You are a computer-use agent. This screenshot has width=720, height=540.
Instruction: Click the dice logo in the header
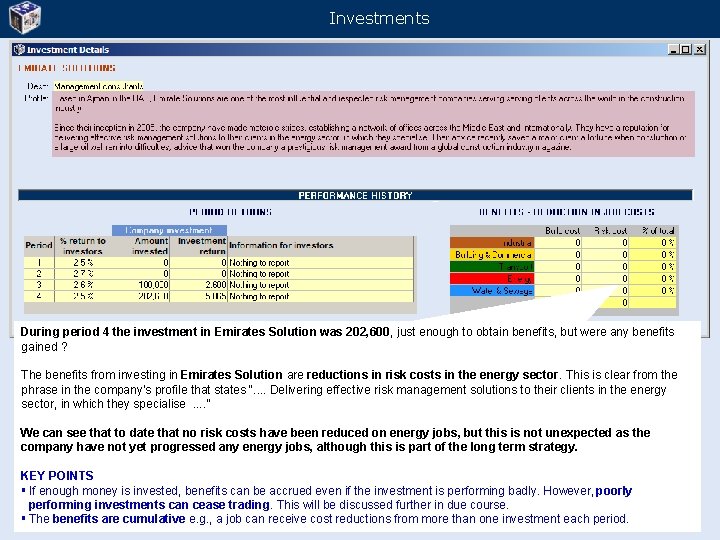click(25, 17)
